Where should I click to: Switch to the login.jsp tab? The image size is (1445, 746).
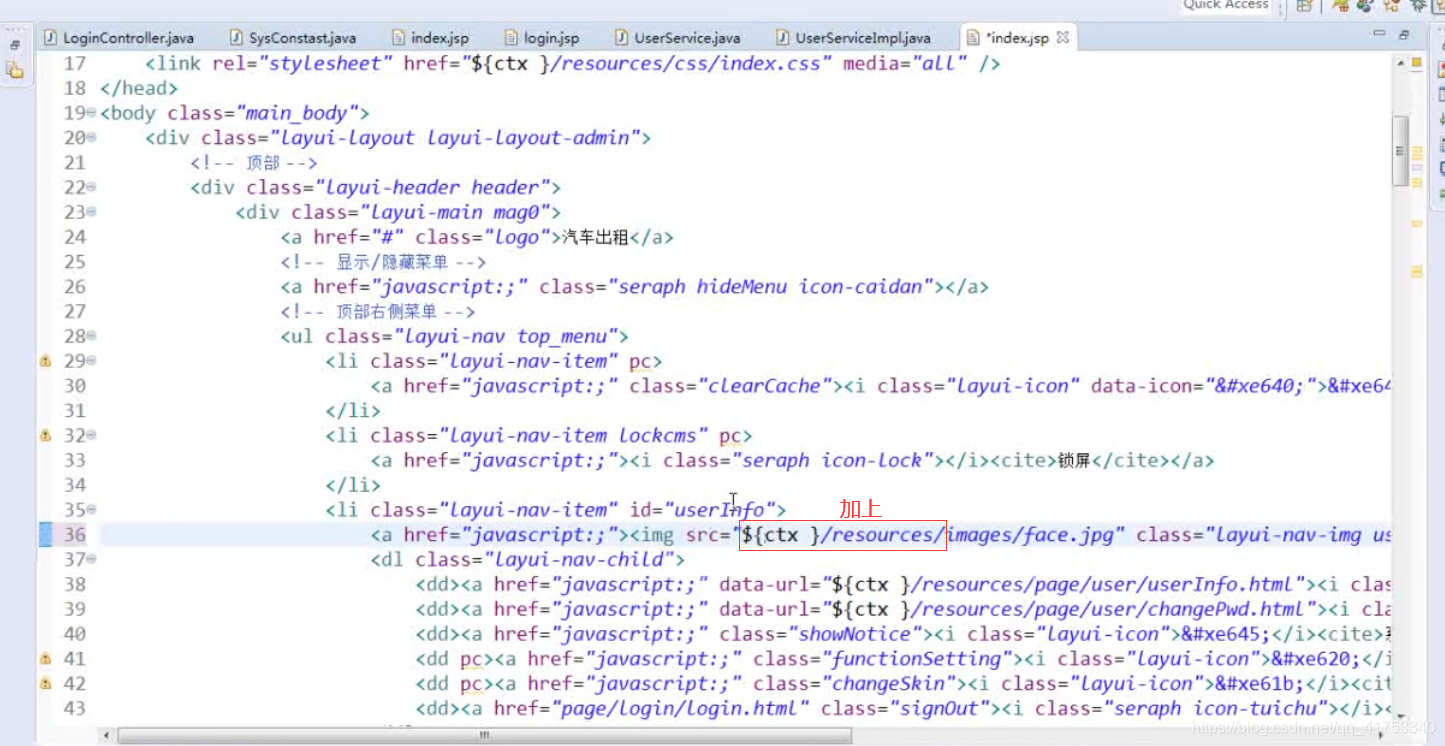542,38
